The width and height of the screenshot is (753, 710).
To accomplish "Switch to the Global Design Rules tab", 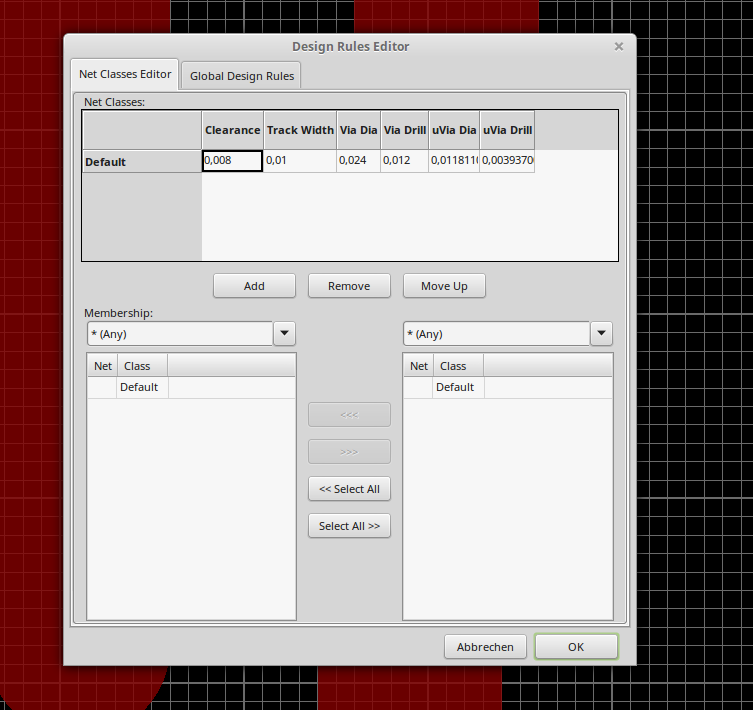I will [x=242, y=76].
